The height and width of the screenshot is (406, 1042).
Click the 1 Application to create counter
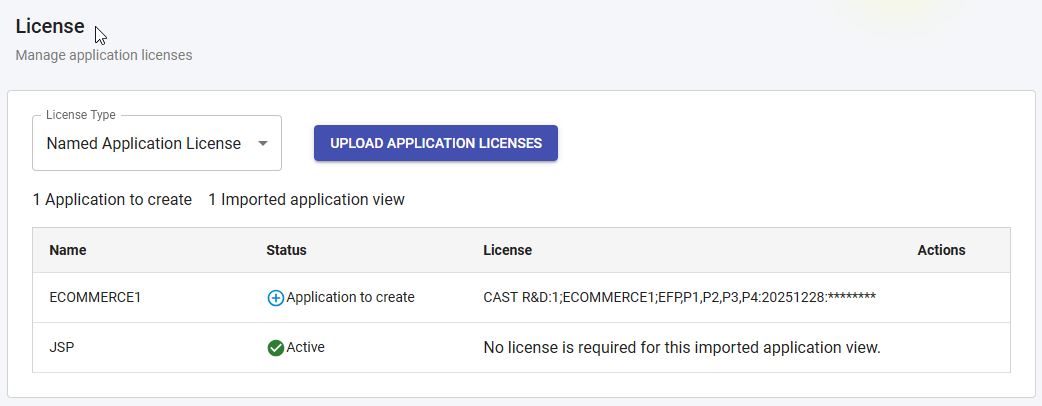tap(112, 199)
